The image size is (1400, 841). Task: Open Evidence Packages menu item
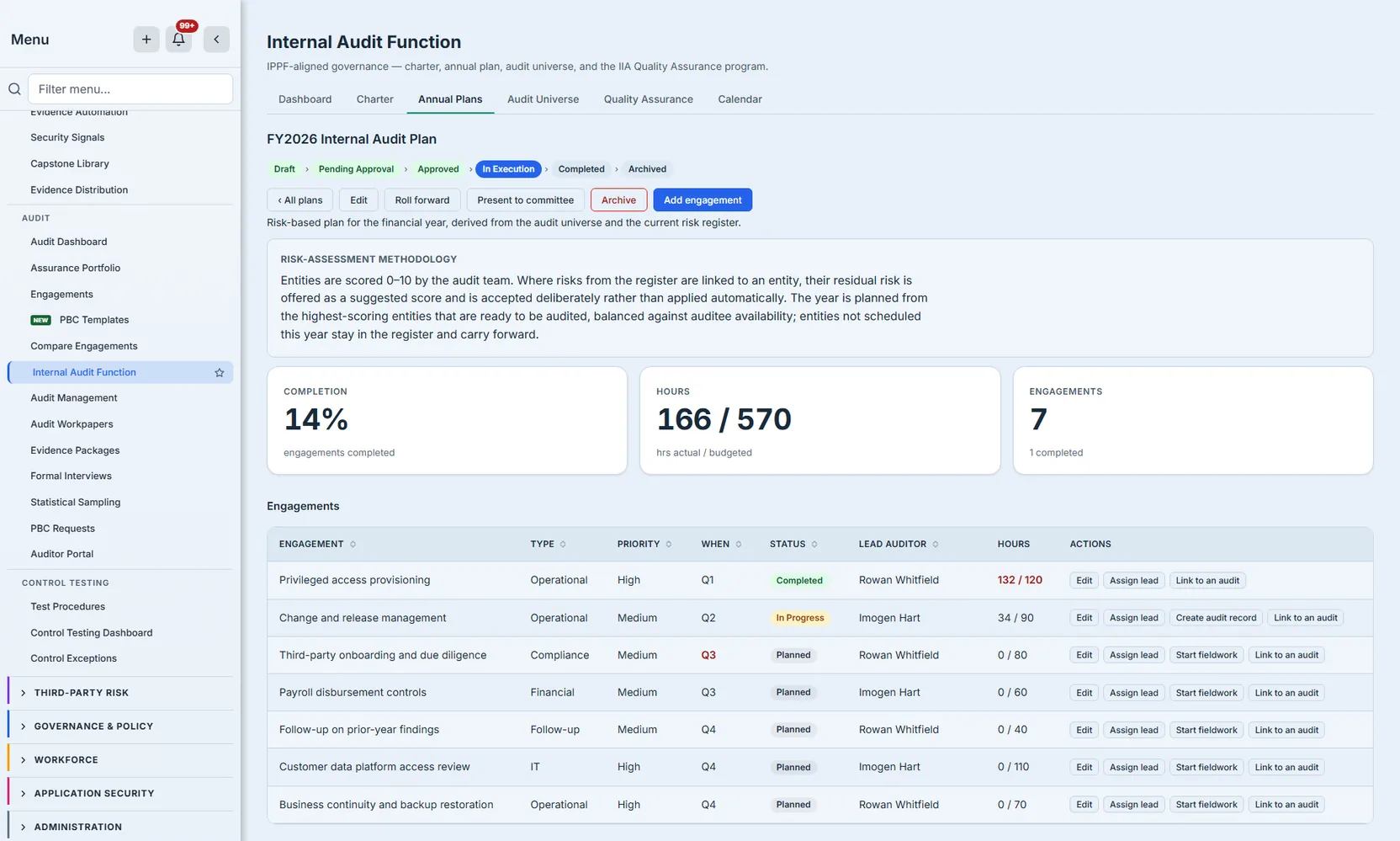[75, 450]
